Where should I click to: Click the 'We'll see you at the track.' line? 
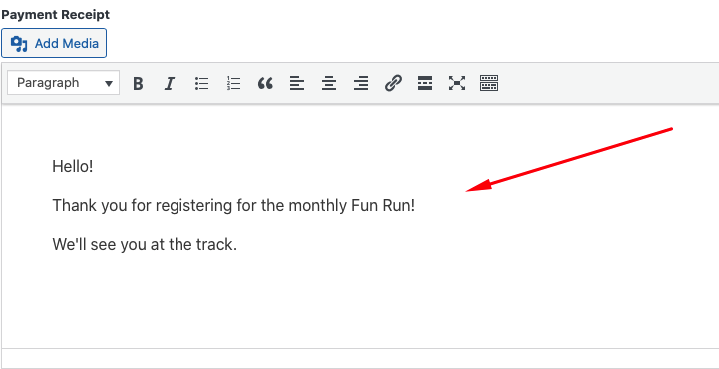144,244
